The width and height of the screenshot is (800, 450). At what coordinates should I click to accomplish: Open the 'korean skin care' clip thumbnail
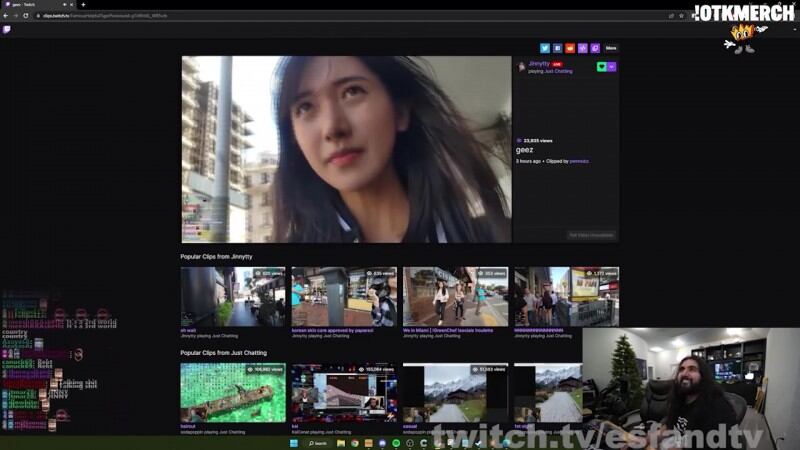pos(344,296)
